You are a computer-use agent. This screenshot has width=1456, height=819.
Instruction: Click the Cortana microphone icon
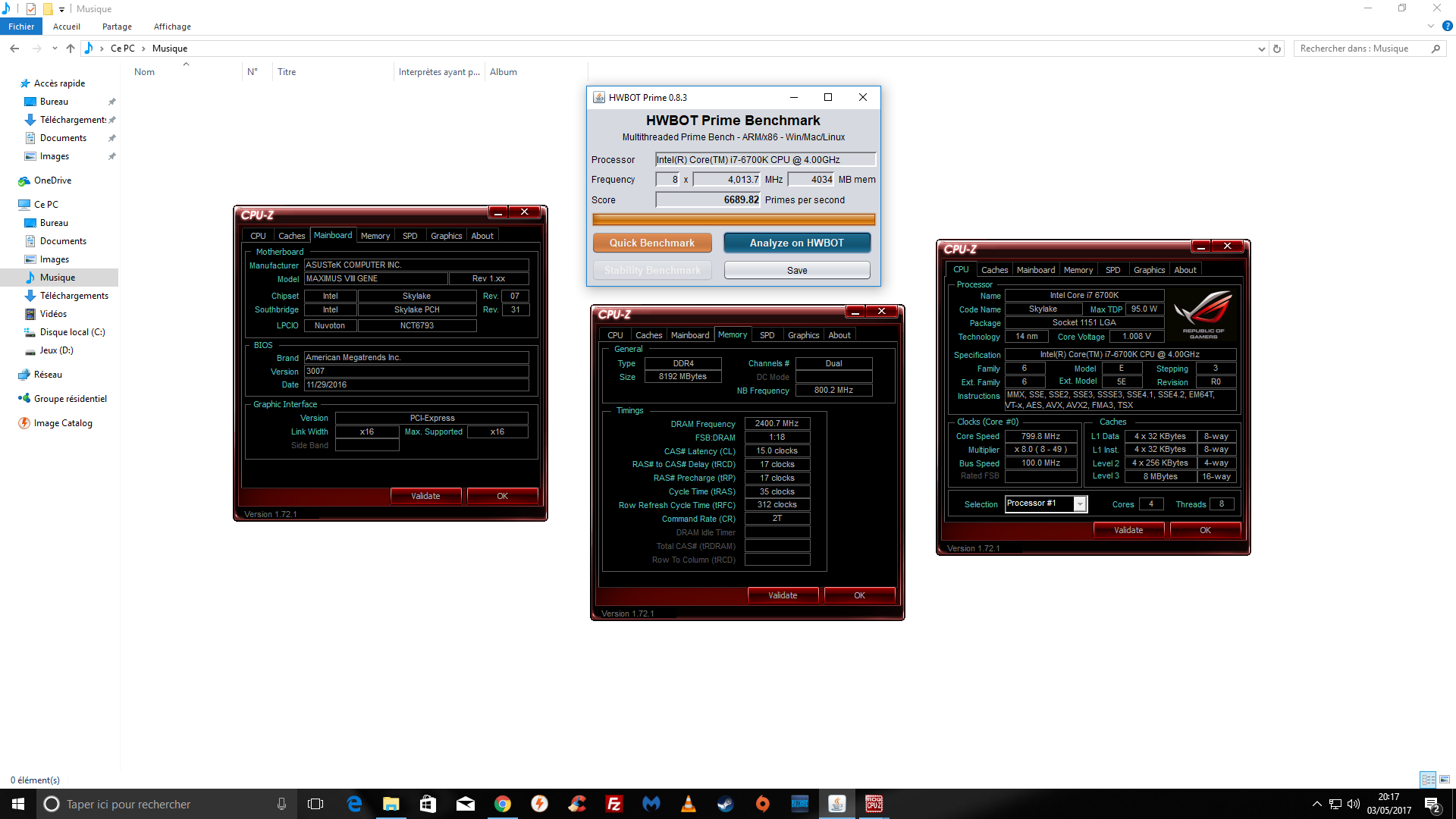coord(281,804)
